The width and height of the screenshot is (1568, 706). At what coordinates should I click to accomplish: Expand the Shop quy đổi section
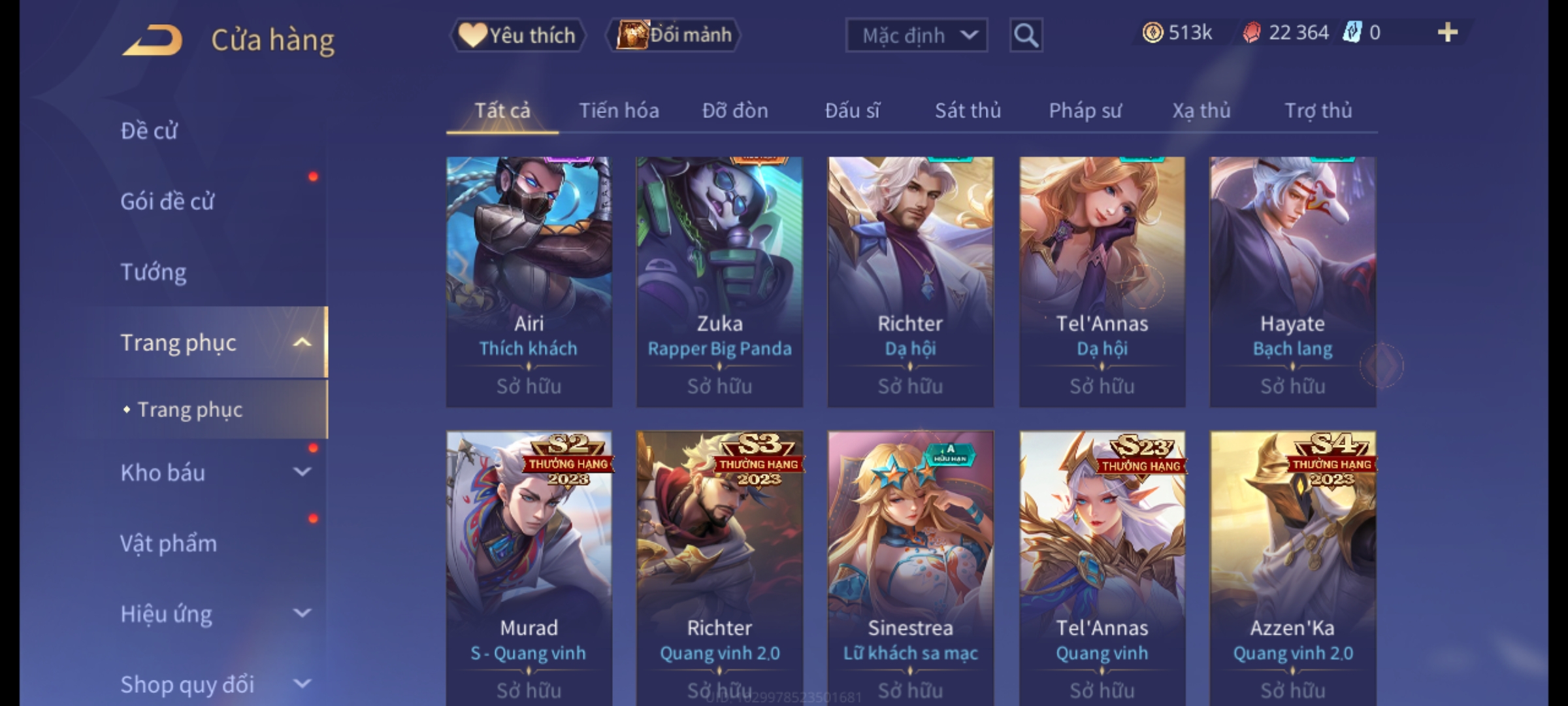302,683
